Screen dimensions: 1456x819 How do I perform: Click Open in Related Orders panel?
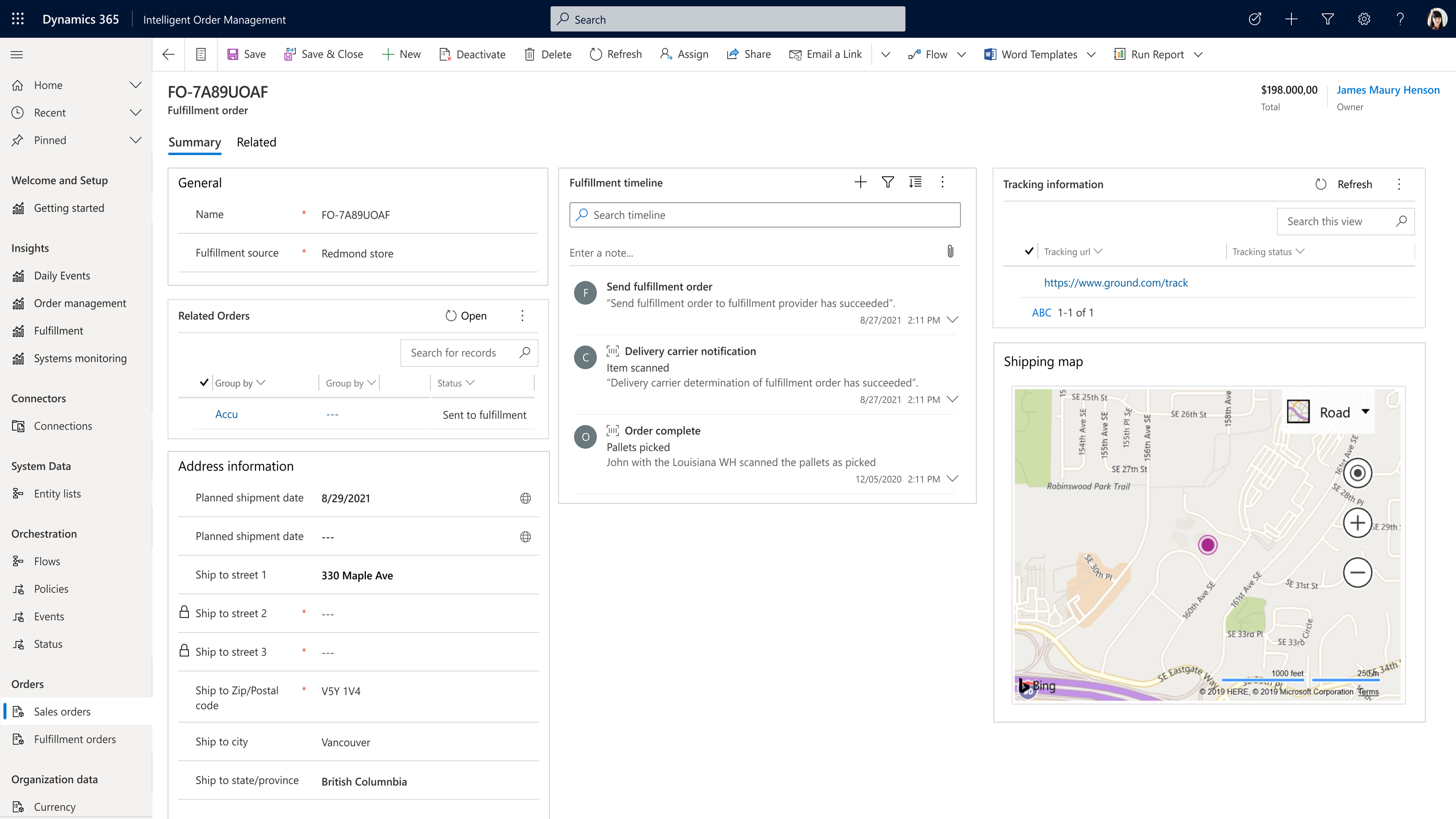[x=465, y=315]
